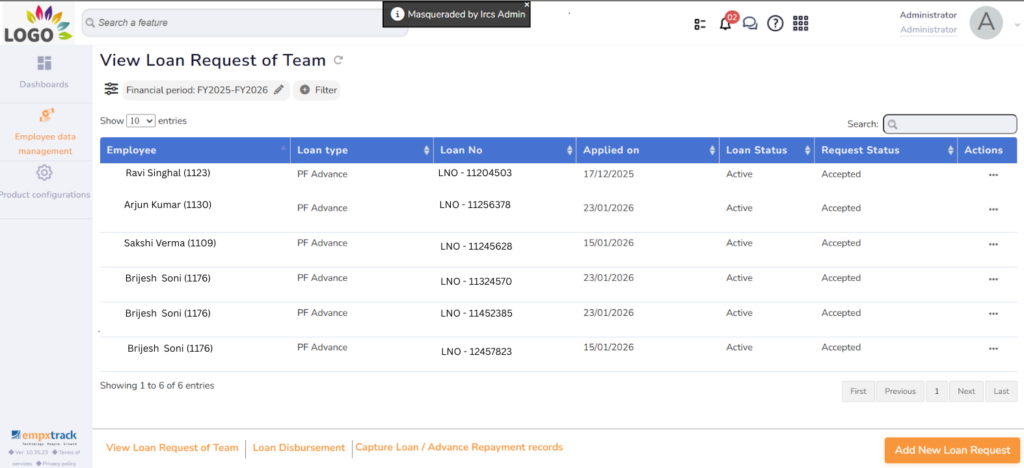
Task: Open the show entries count dropdown
Action: [141, 121]
